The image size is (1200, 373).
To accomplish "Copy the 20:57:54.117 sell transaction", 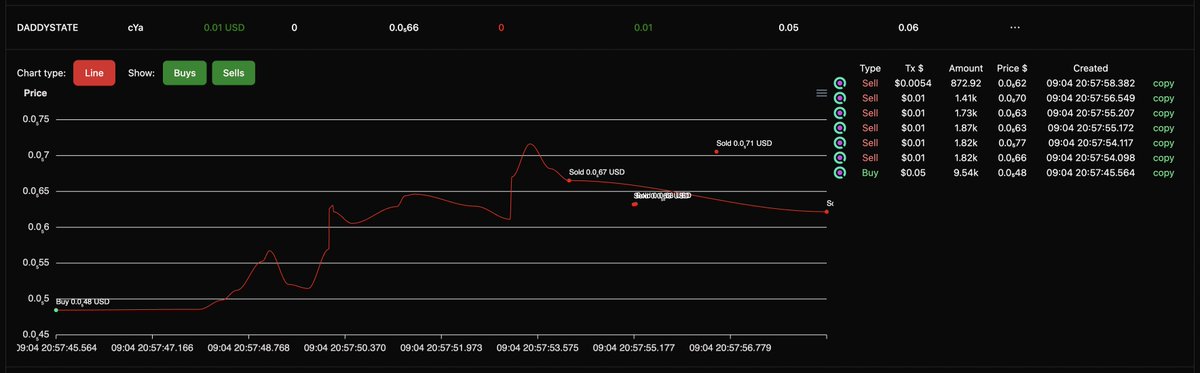I will (1163, 143).
